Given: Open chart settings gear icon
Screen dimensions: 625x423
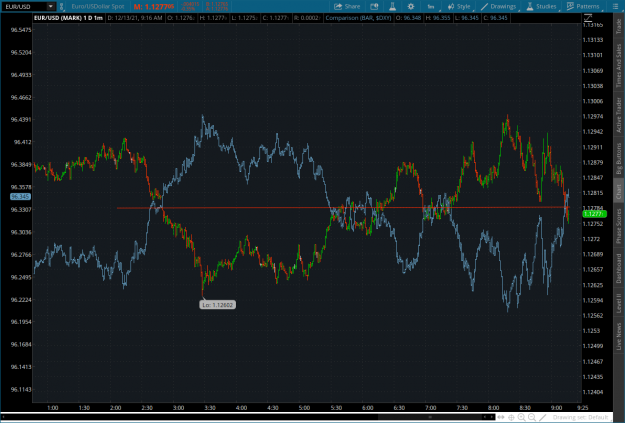Looking at the screenshot, I should [x=411, y=6].
